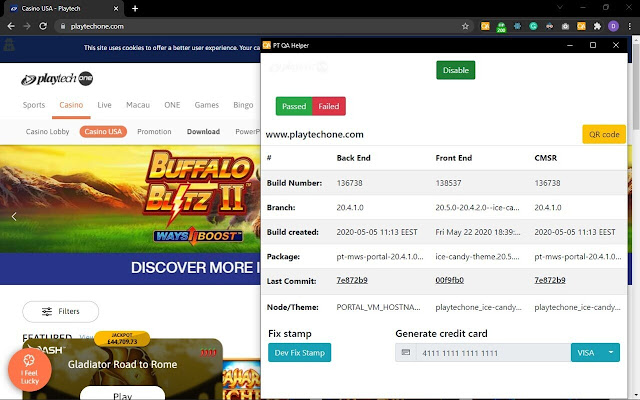Open the Games tab

[x=207, y=105]
